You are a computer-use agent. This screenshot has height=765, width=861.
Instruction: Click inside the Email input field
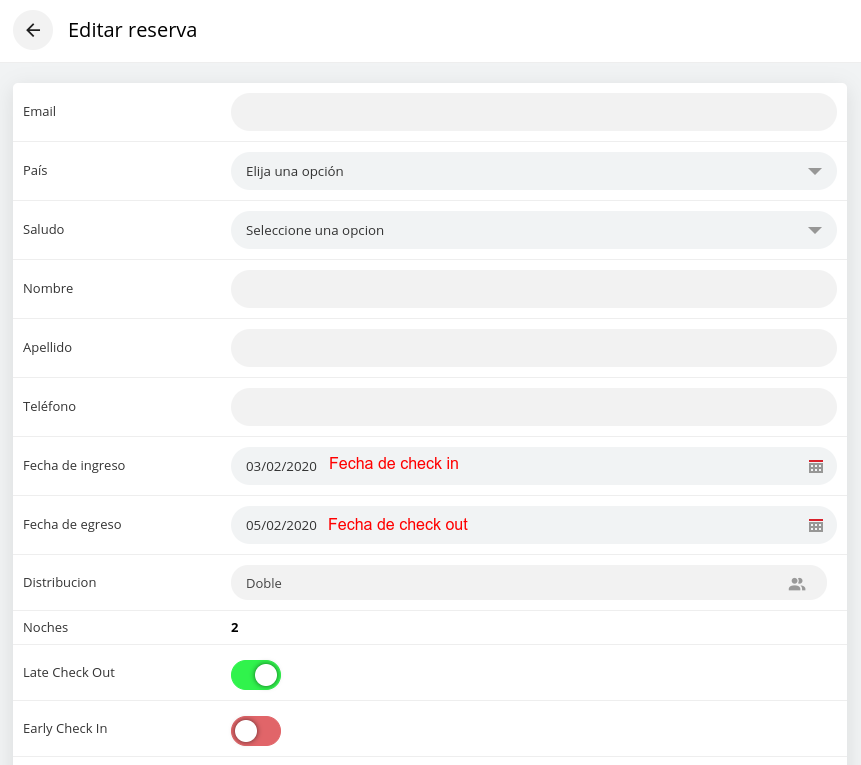(x=534, y=111)
